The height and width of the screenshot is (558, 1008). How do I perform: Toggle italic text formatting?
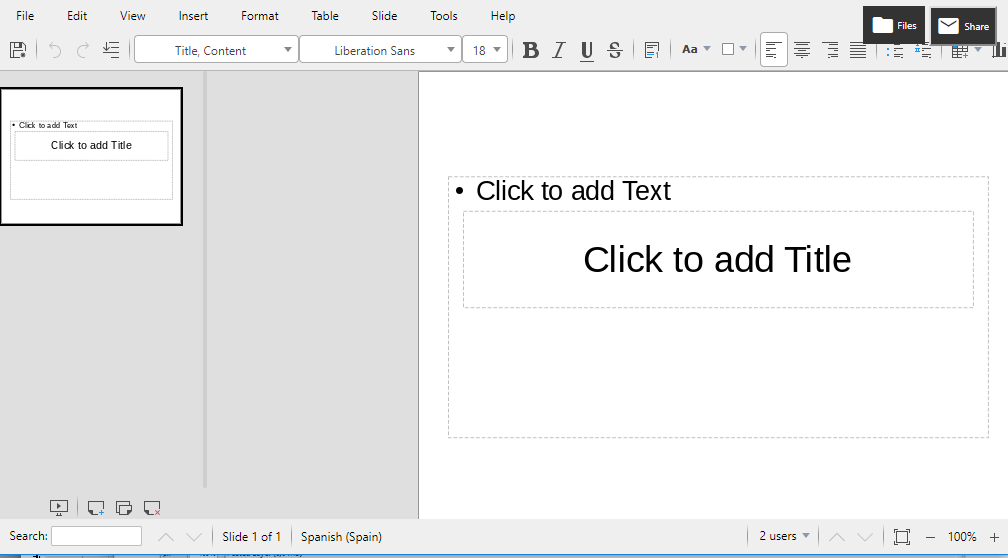click(559, 50)
